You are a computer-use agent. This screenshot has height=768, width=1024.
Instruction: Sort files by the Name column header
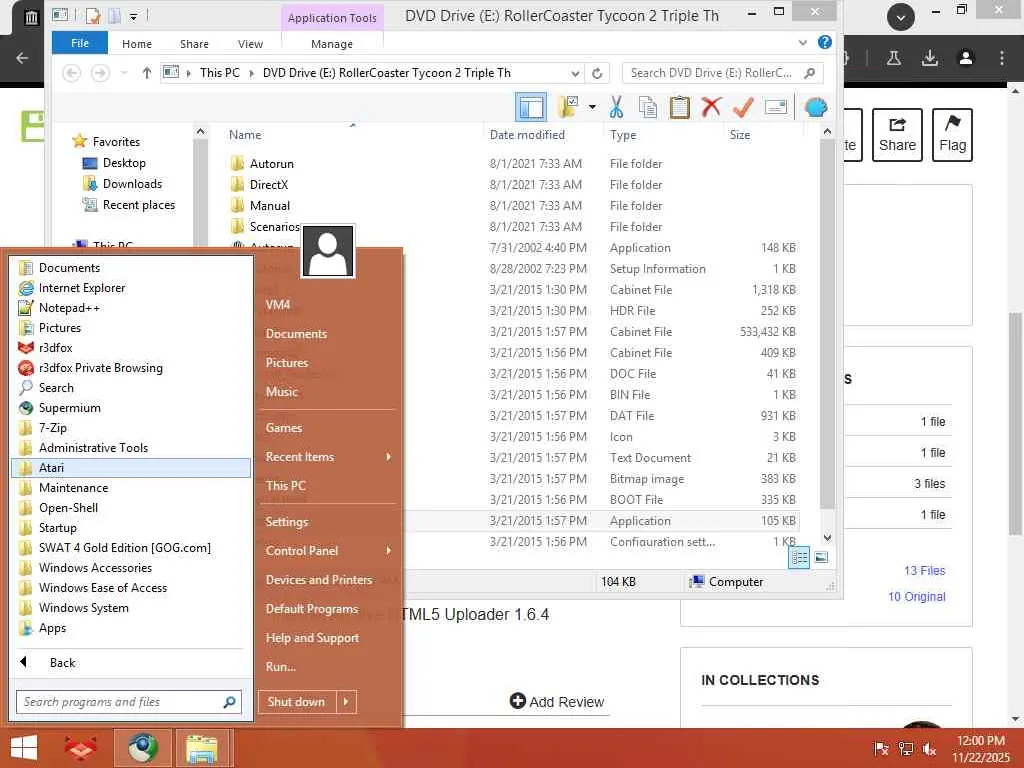tap(245, 135)
